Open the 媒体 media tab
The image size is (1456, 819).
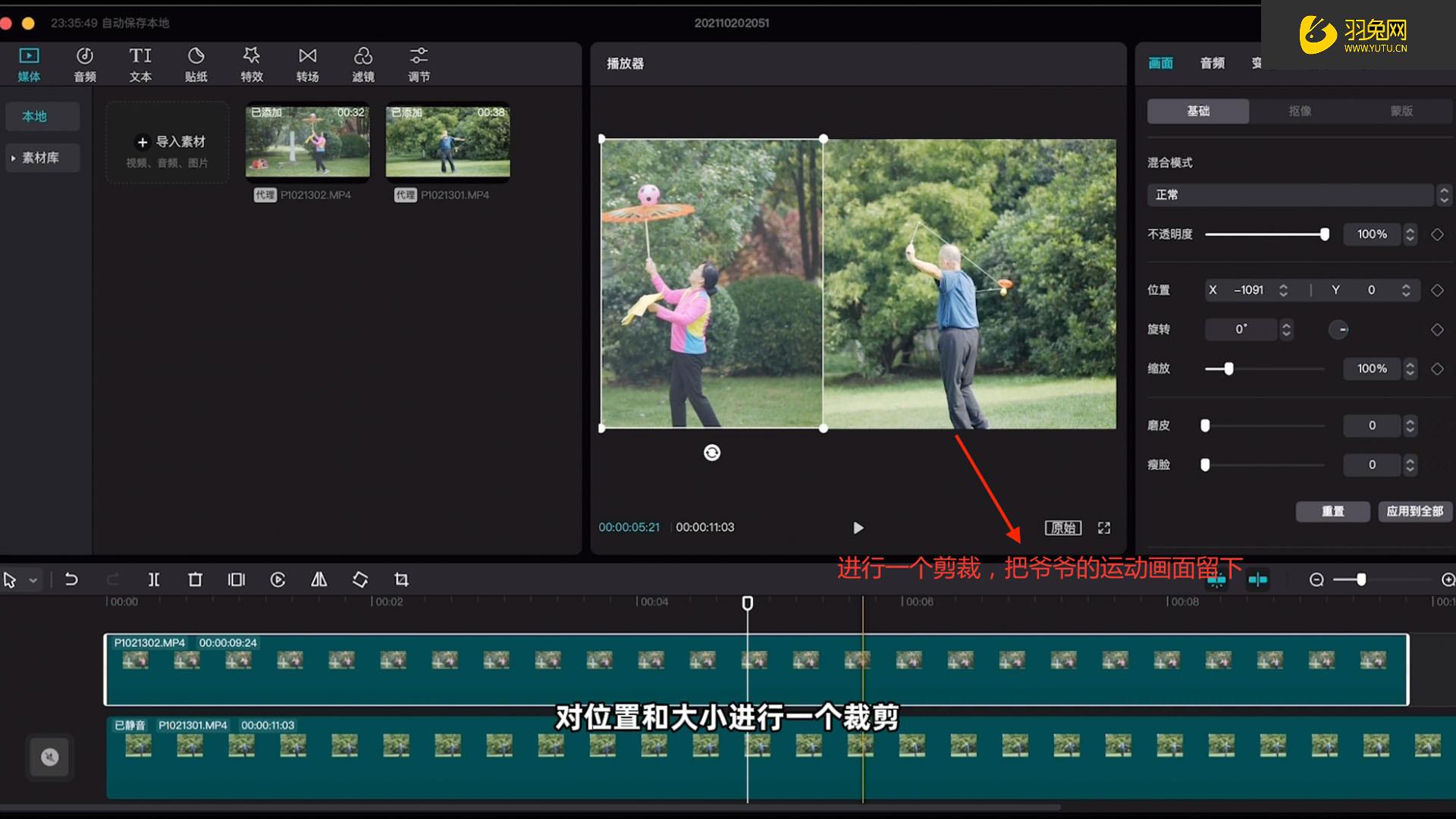coord(29,64)
